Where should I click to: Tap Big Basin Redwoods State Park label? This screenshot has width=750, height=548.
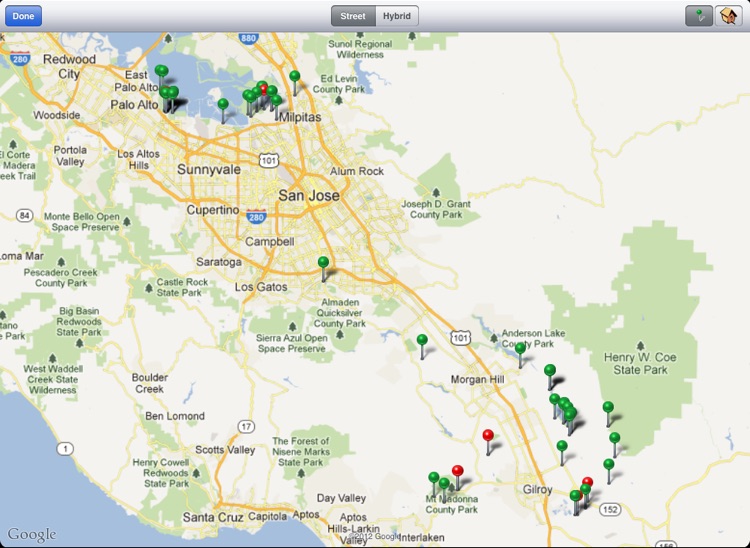[x=79, y=321]
